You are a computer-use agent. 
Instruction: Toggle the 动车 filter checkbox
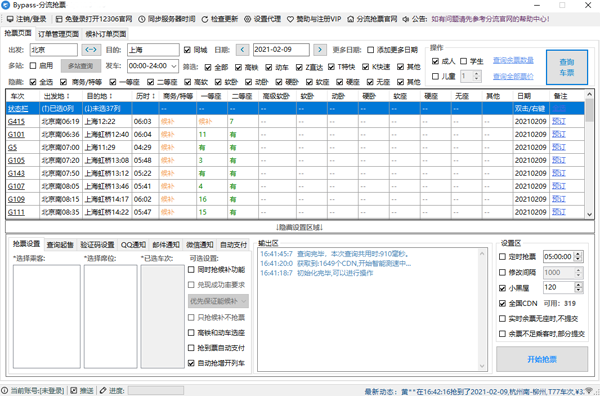(x=269, y=67)
